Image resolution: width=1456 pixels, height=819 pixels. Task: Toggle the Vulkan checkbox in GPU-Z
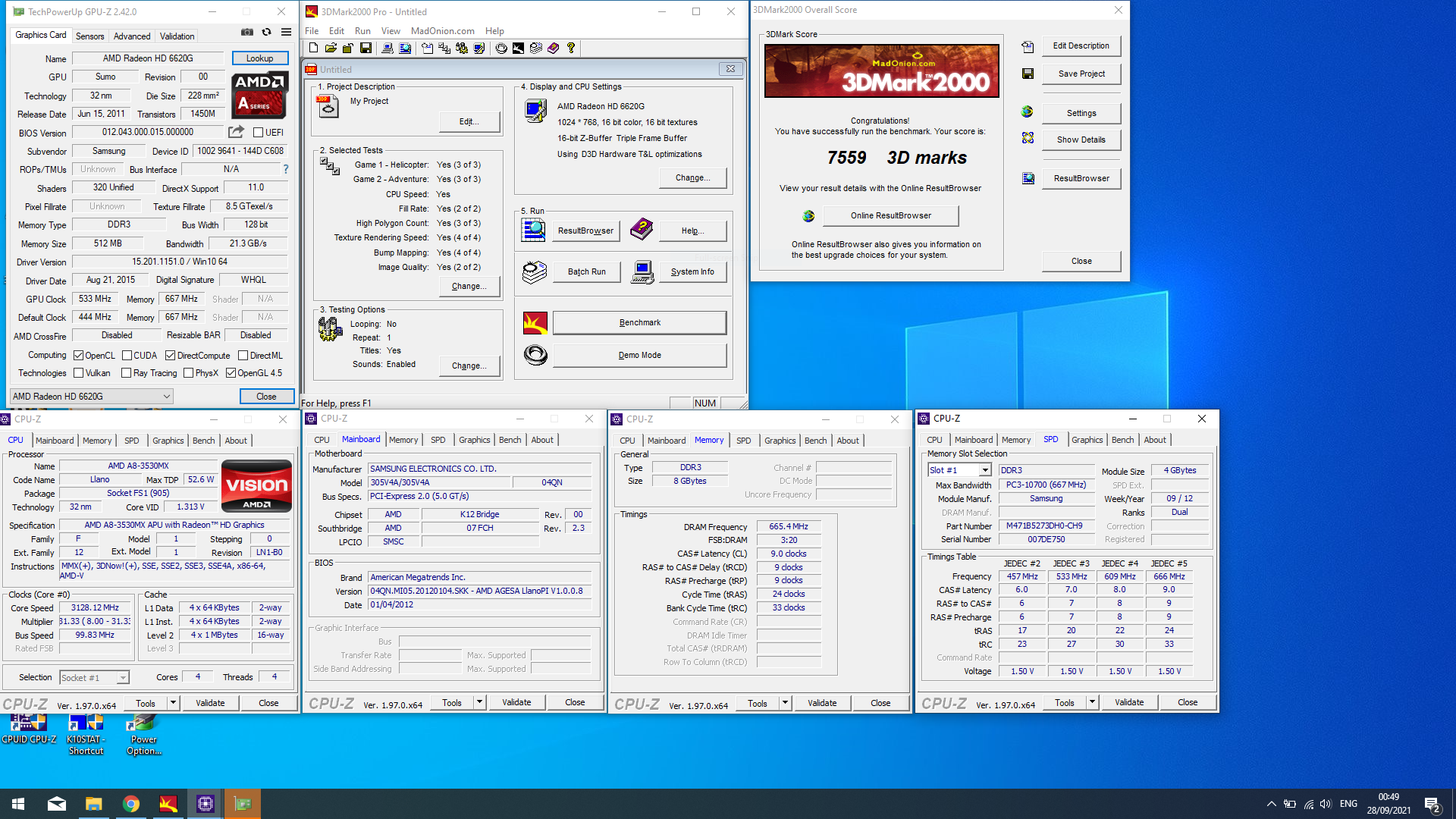(78, 373)
